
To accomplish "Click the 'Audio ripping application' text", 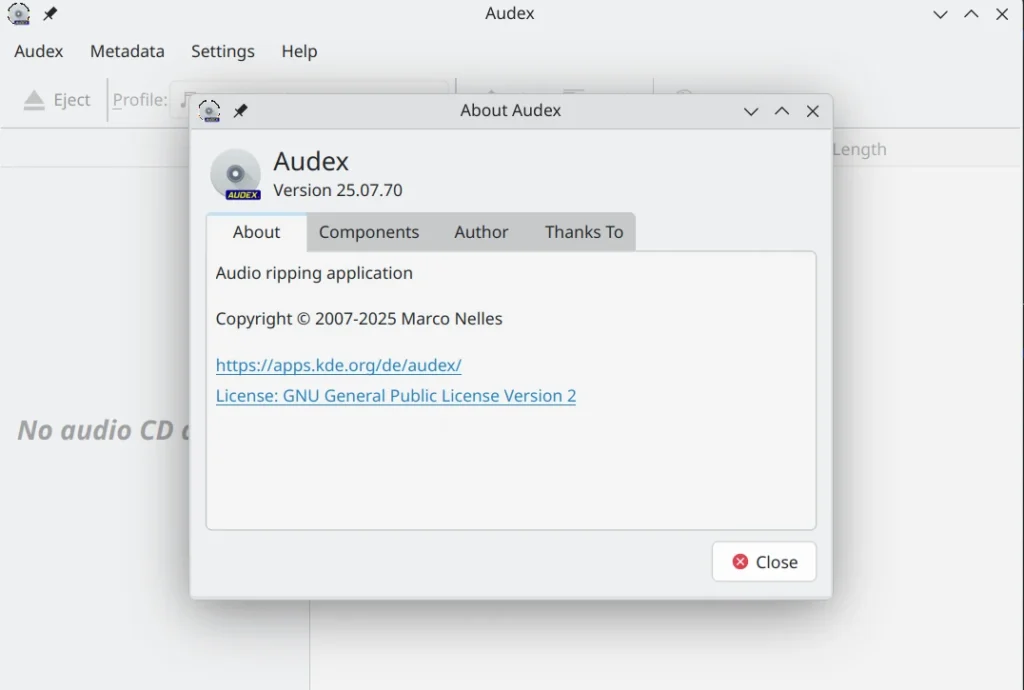I will pyautogui.click(x=314, y=273).
